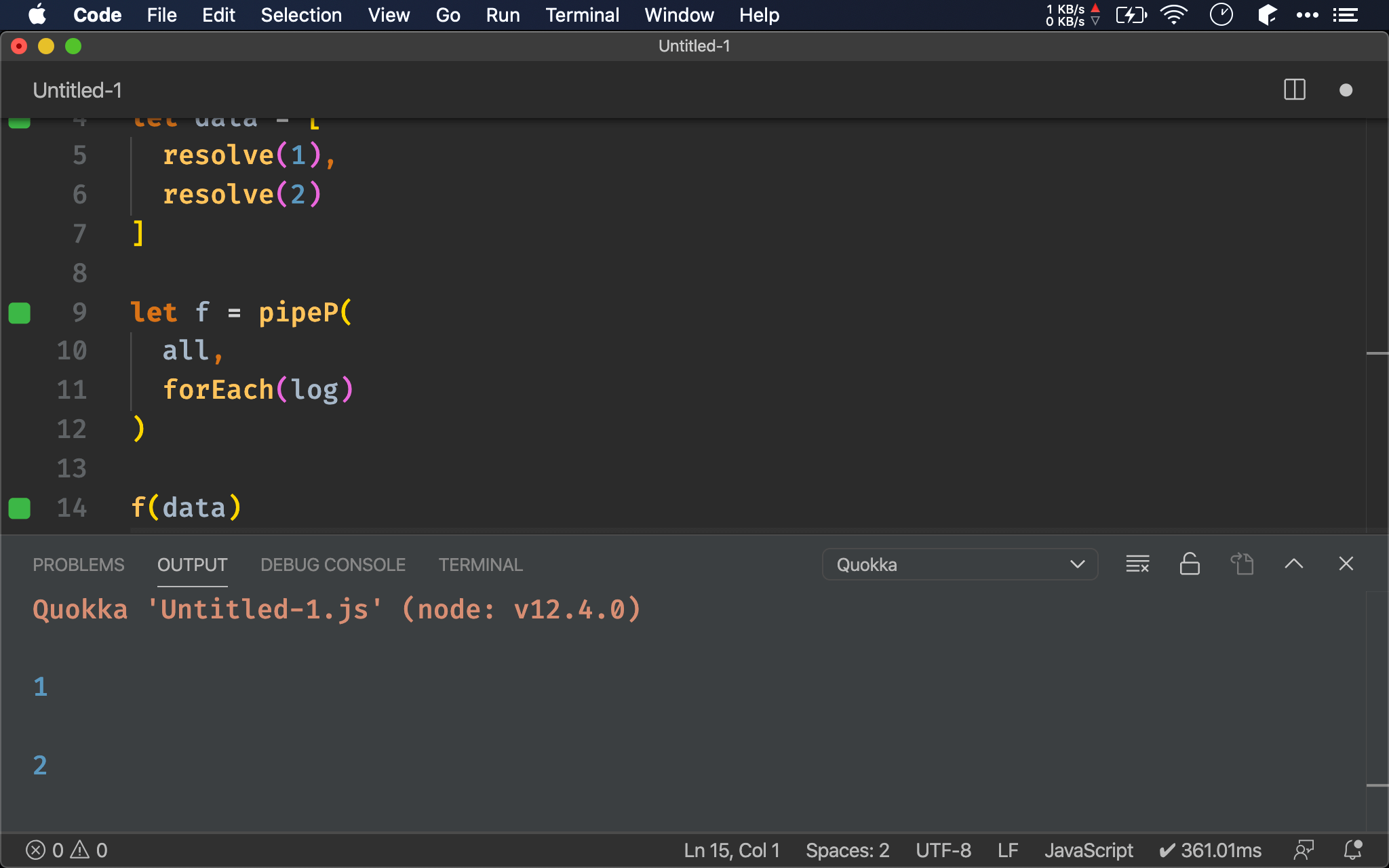1389x868 pixels.
Task: Click errors and warnings count in status bar
Action: pos(66,850)
